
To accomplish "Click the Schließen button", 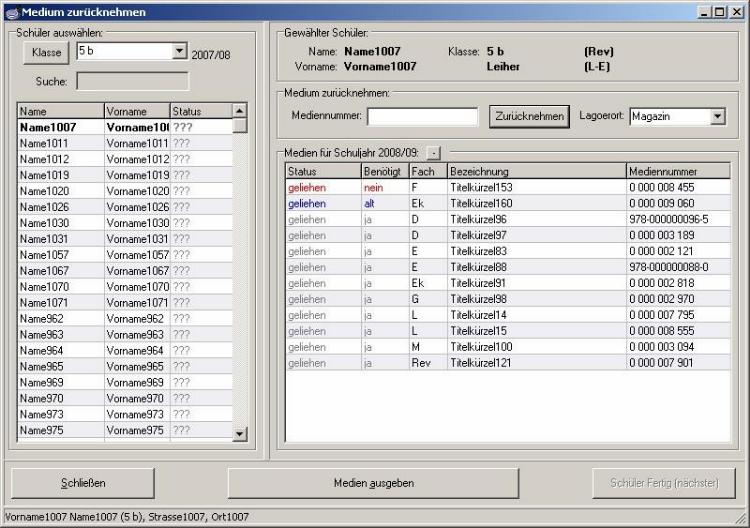I will coord(83,483).
